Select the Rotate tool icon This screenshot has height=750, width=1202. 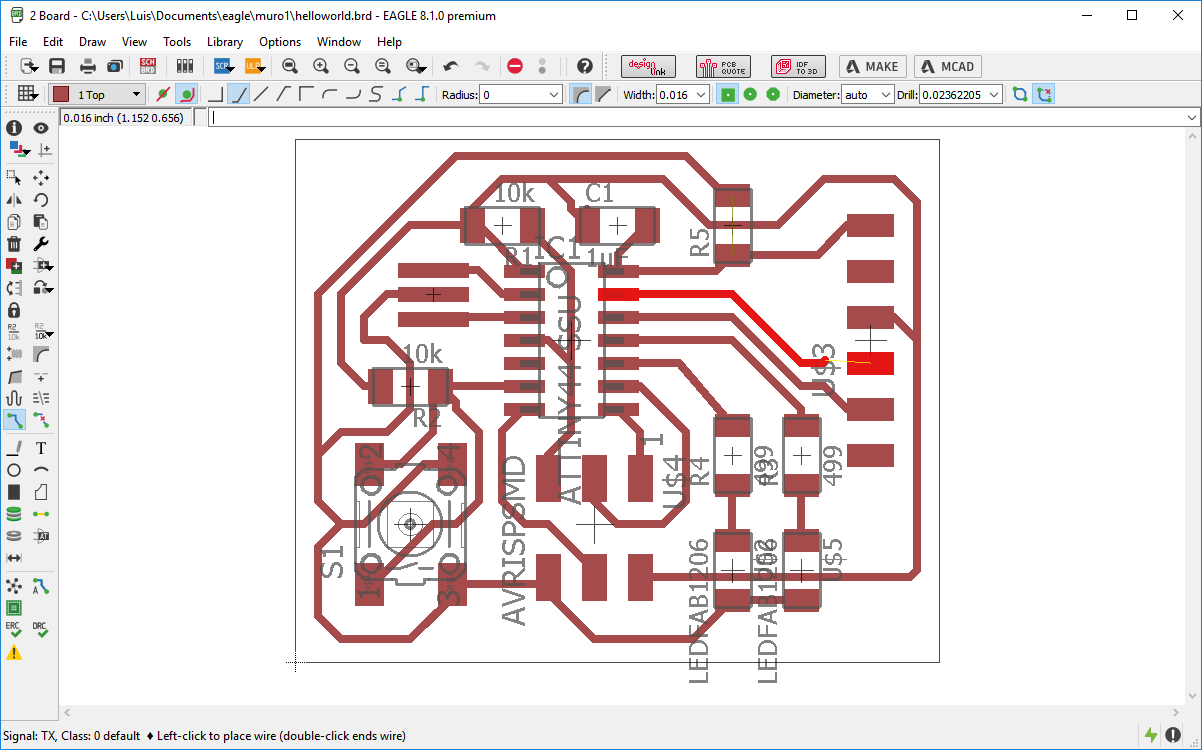click(41, 200)
